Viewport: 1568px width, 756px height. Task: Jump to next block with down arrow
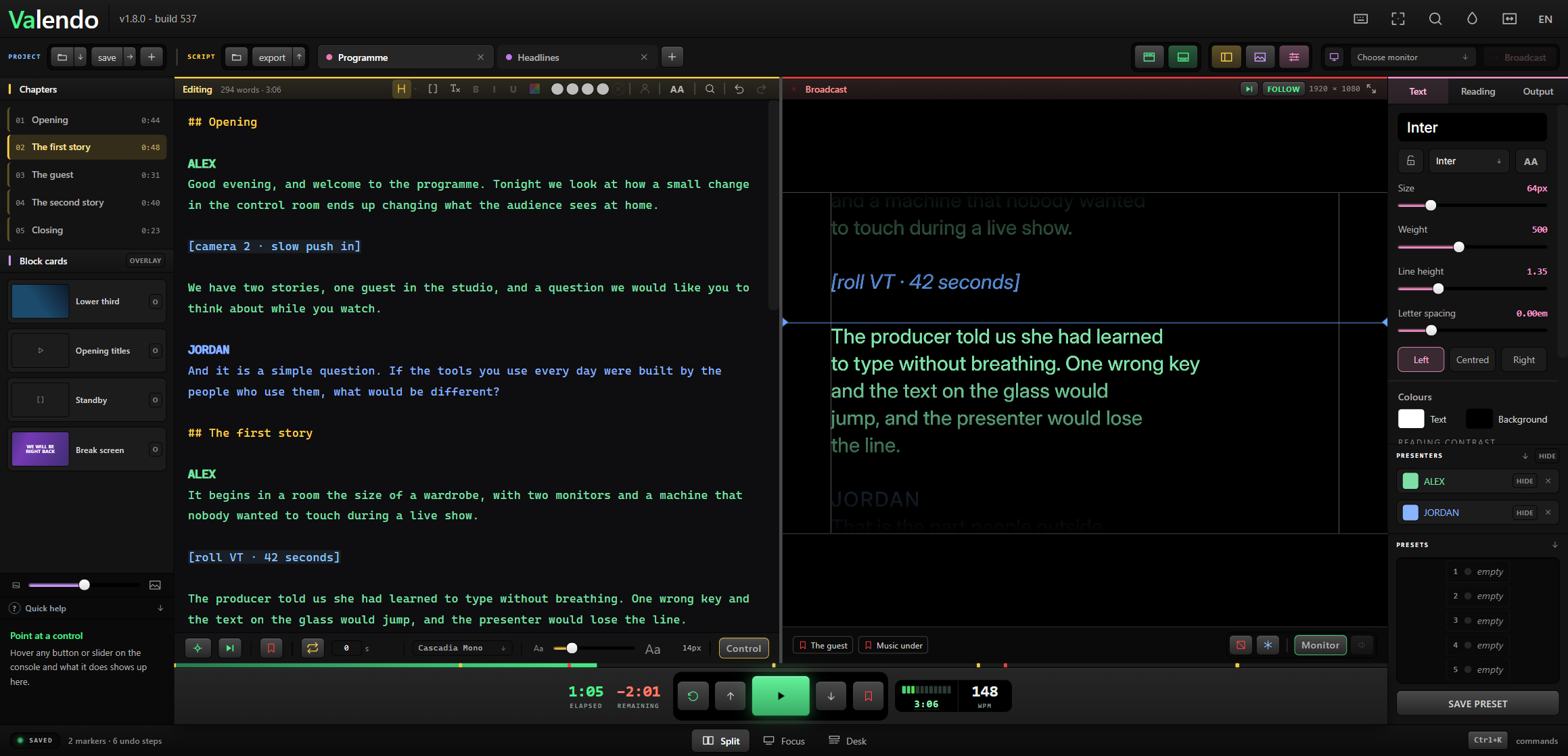pyautogui.click(x=831, y=695)
